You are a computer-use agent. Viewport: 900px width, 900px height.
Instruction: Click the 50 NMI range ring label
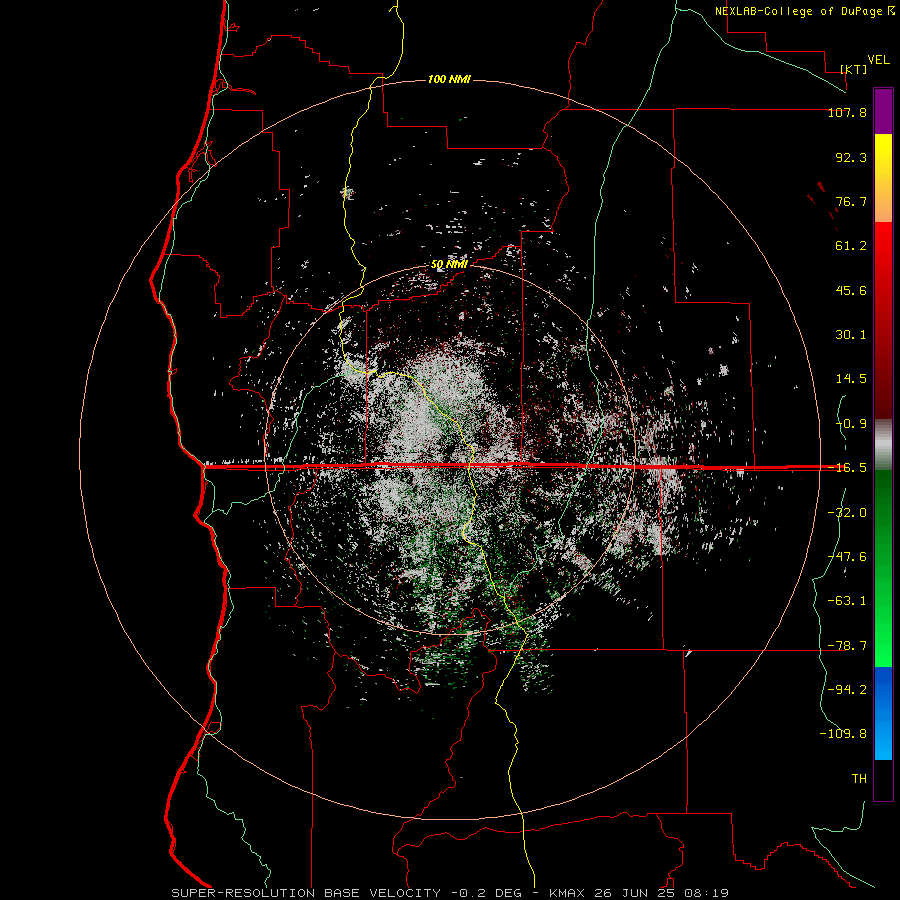click(449, 265)
